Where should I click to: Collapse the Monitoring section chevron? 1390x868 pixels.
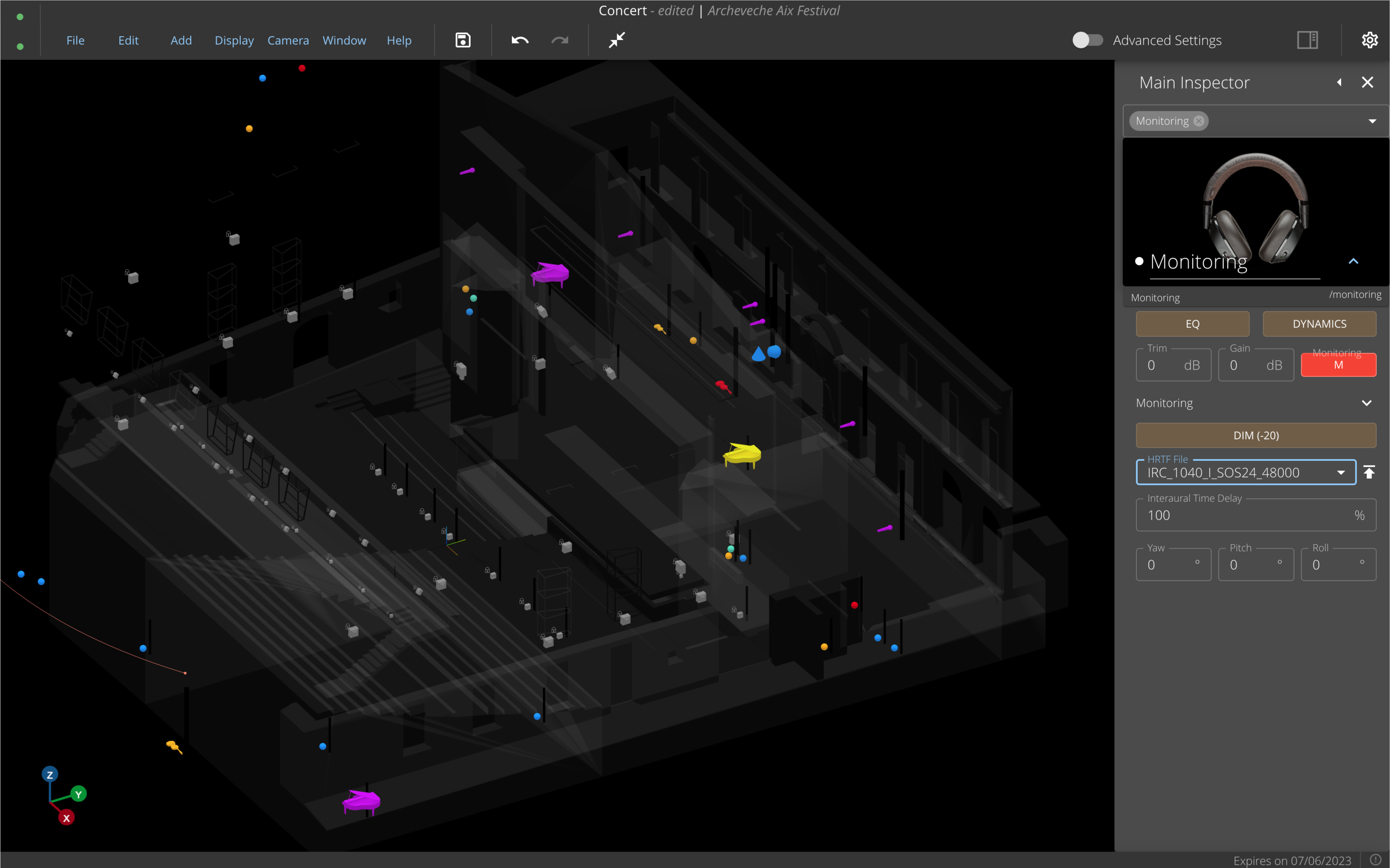(1366, 403)
